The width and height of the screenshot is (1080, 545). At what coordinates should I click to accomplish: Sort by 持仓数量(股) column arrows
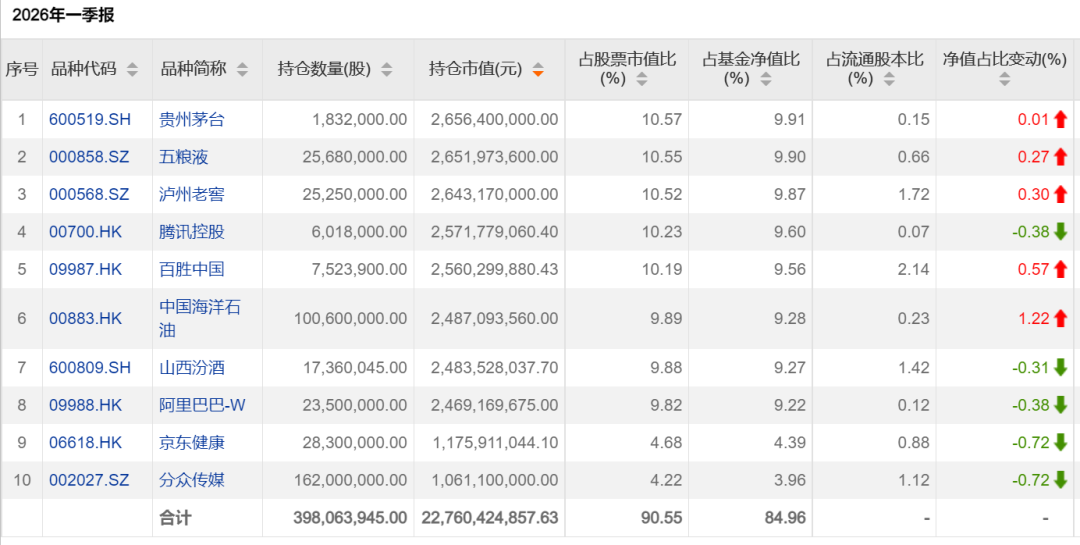(387, 70)
